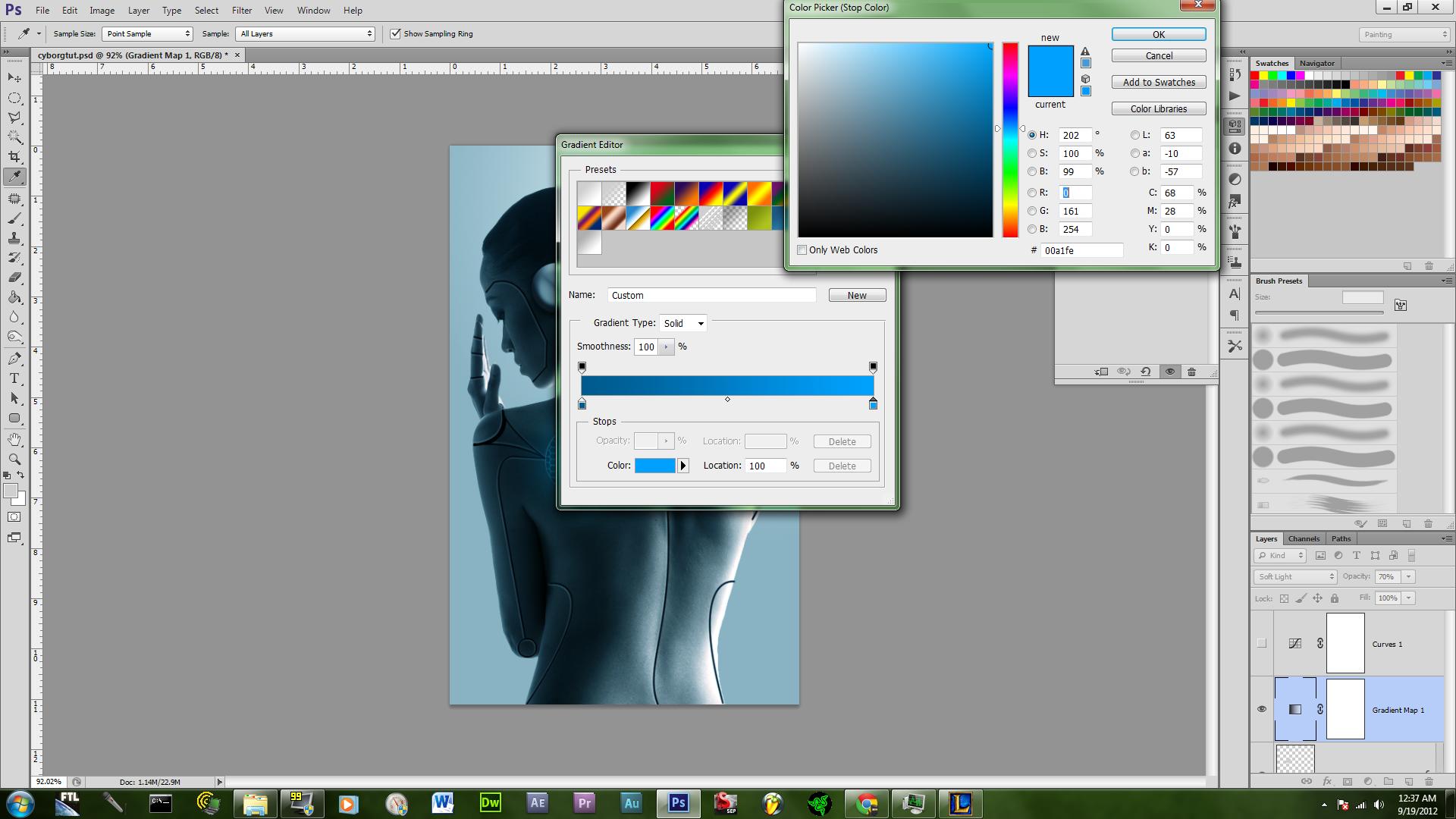Filter layers for type layers icon
Image resolution: width=1456 pixels, height=819 pixels.
(x=1357, y=556)
